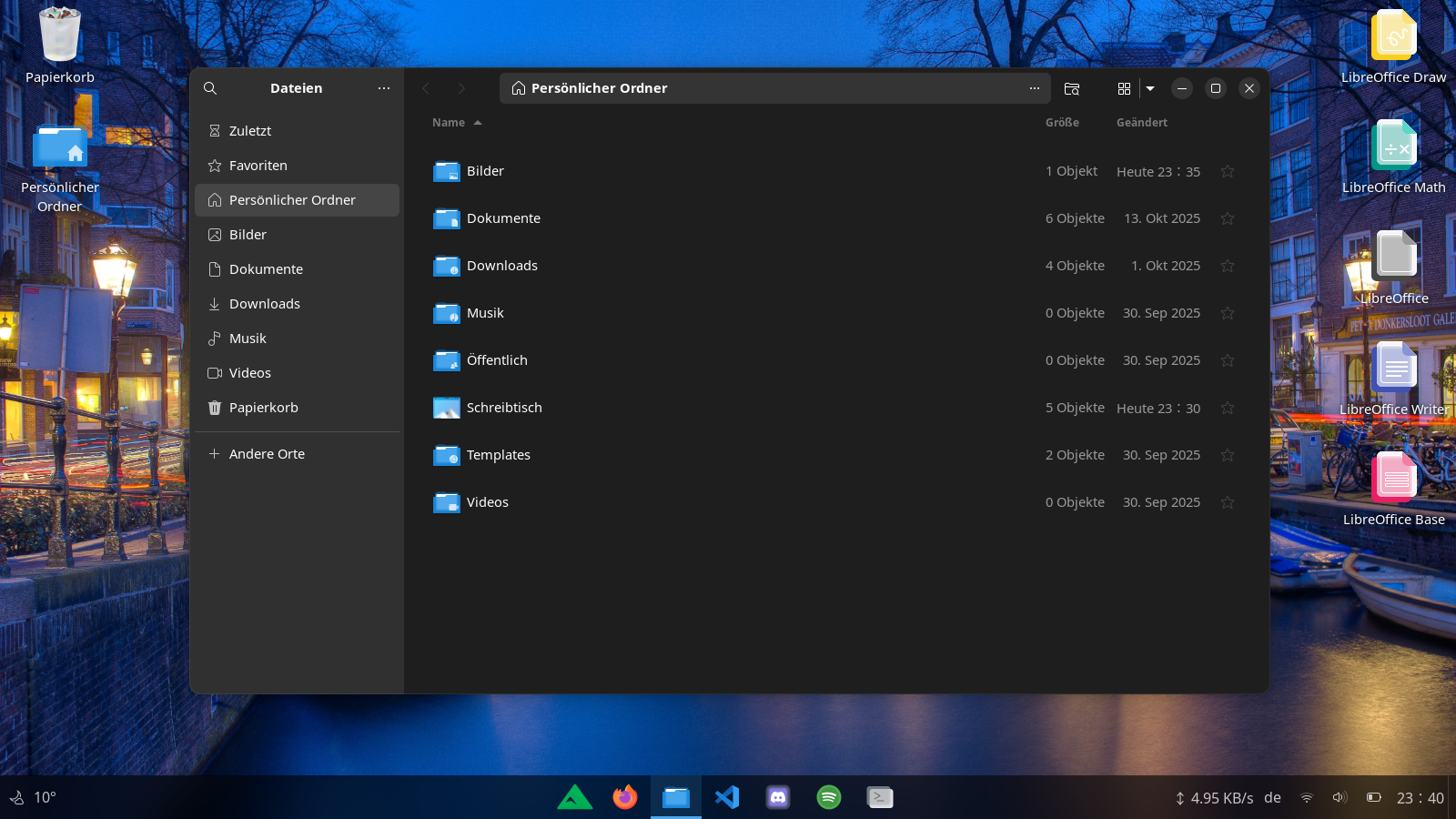Switch to grid view
This screenshot has height=819, width=1456.
(x=1125, y=88)
